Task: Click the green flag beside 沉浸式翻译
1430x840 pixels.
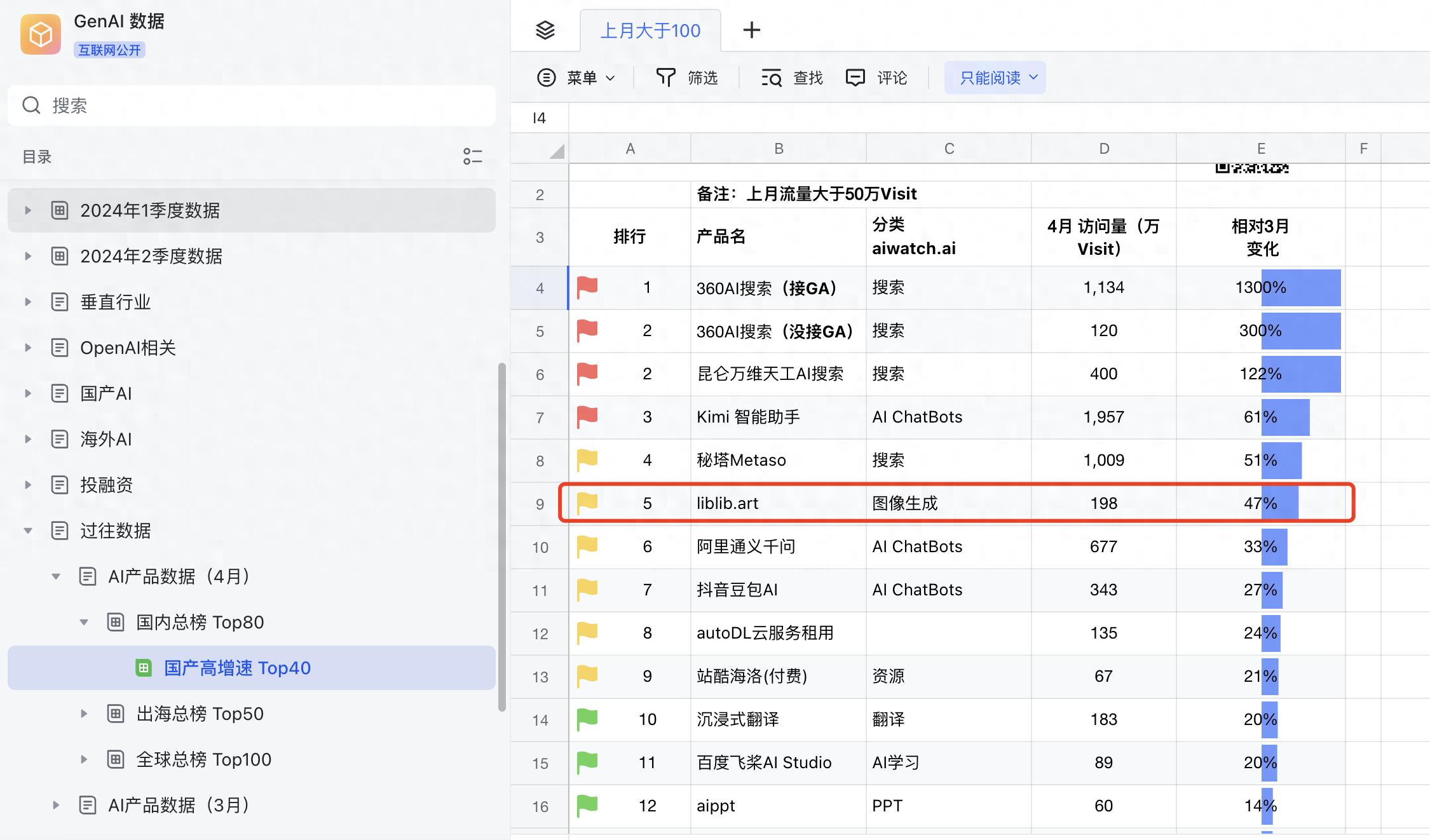Action: tap(587, 719)
